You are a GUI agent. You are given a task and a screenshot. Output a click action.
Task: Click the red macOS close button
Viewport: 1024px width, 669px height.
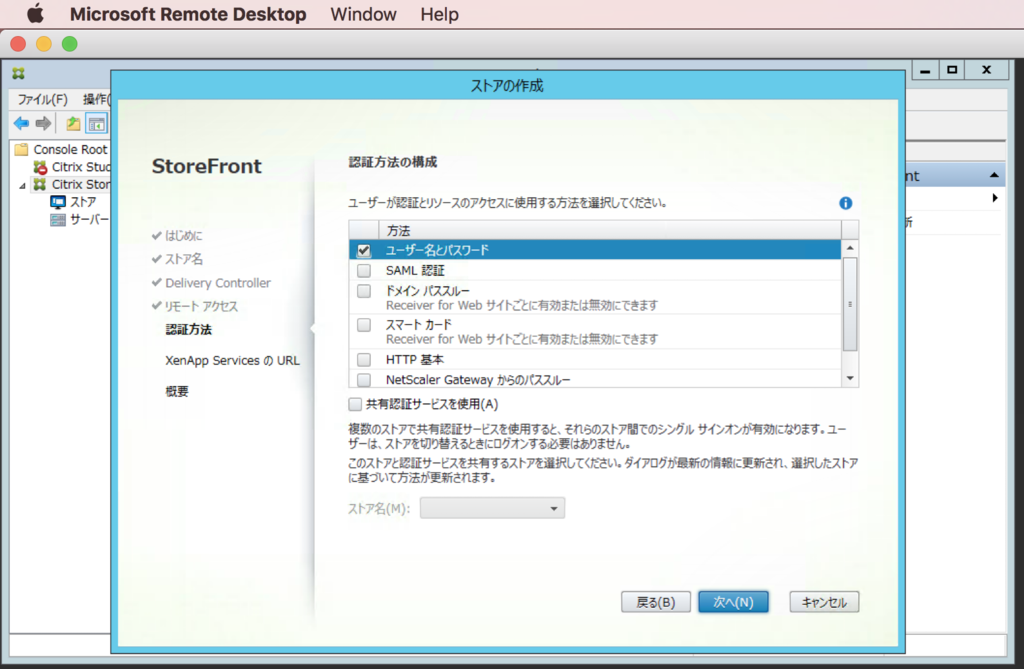18,44
